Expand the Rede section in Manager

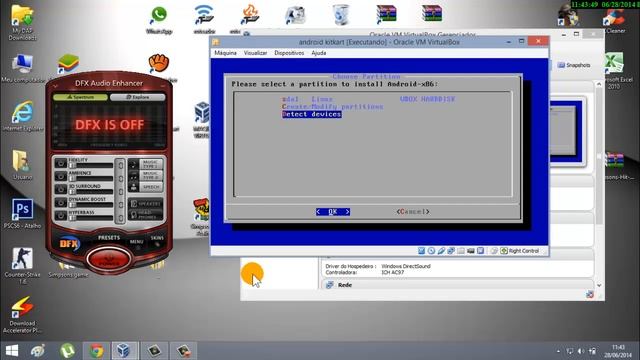[345, 285]
